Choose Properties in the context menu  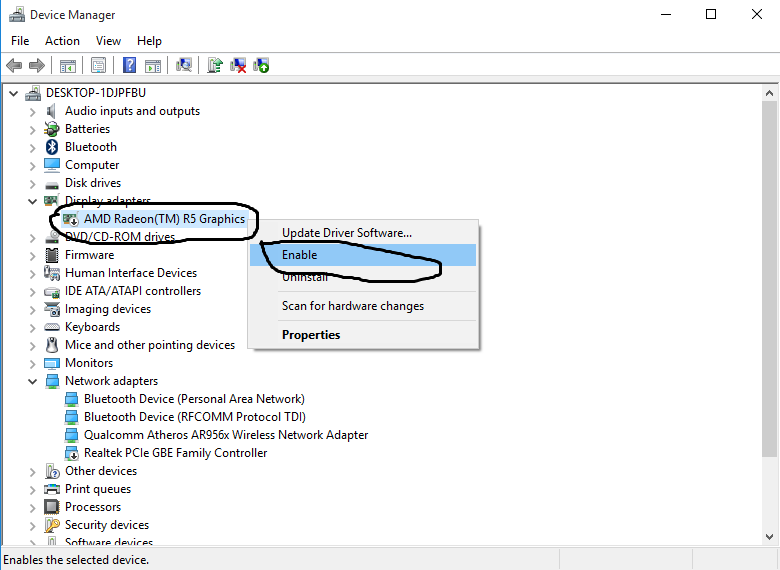pos(363,335)
